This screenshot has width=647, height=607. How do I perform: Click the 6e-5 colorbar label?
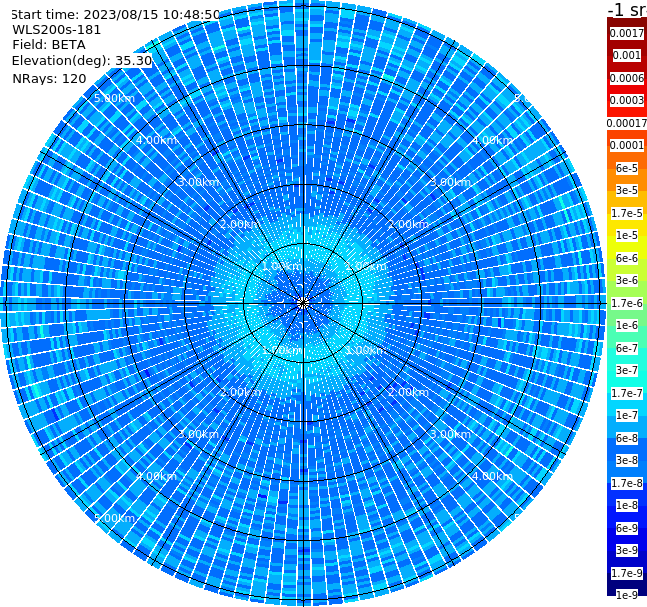pyautogui.click(x=627, y=168)
